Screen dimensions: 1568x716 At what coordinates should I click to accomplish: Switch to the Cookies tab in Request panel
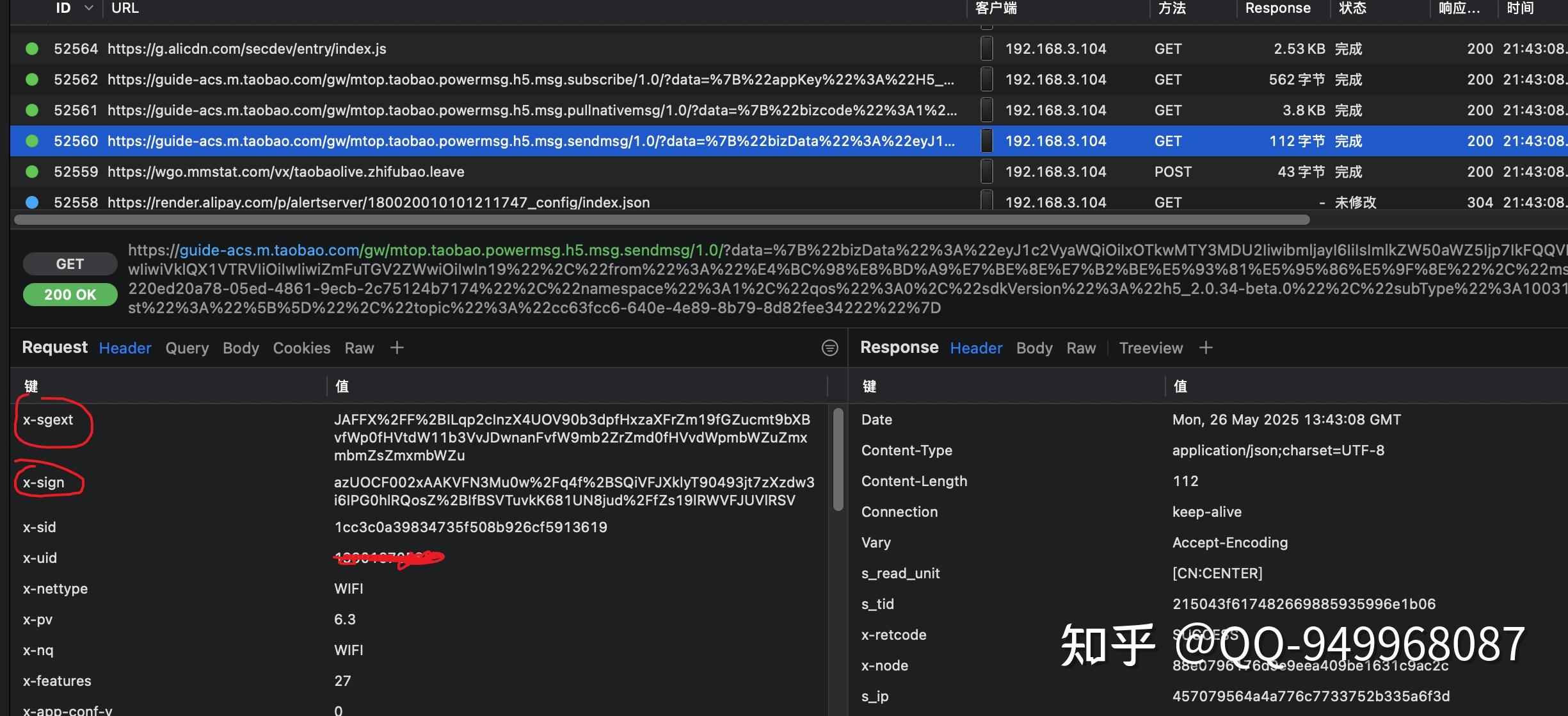pos(301,348)
